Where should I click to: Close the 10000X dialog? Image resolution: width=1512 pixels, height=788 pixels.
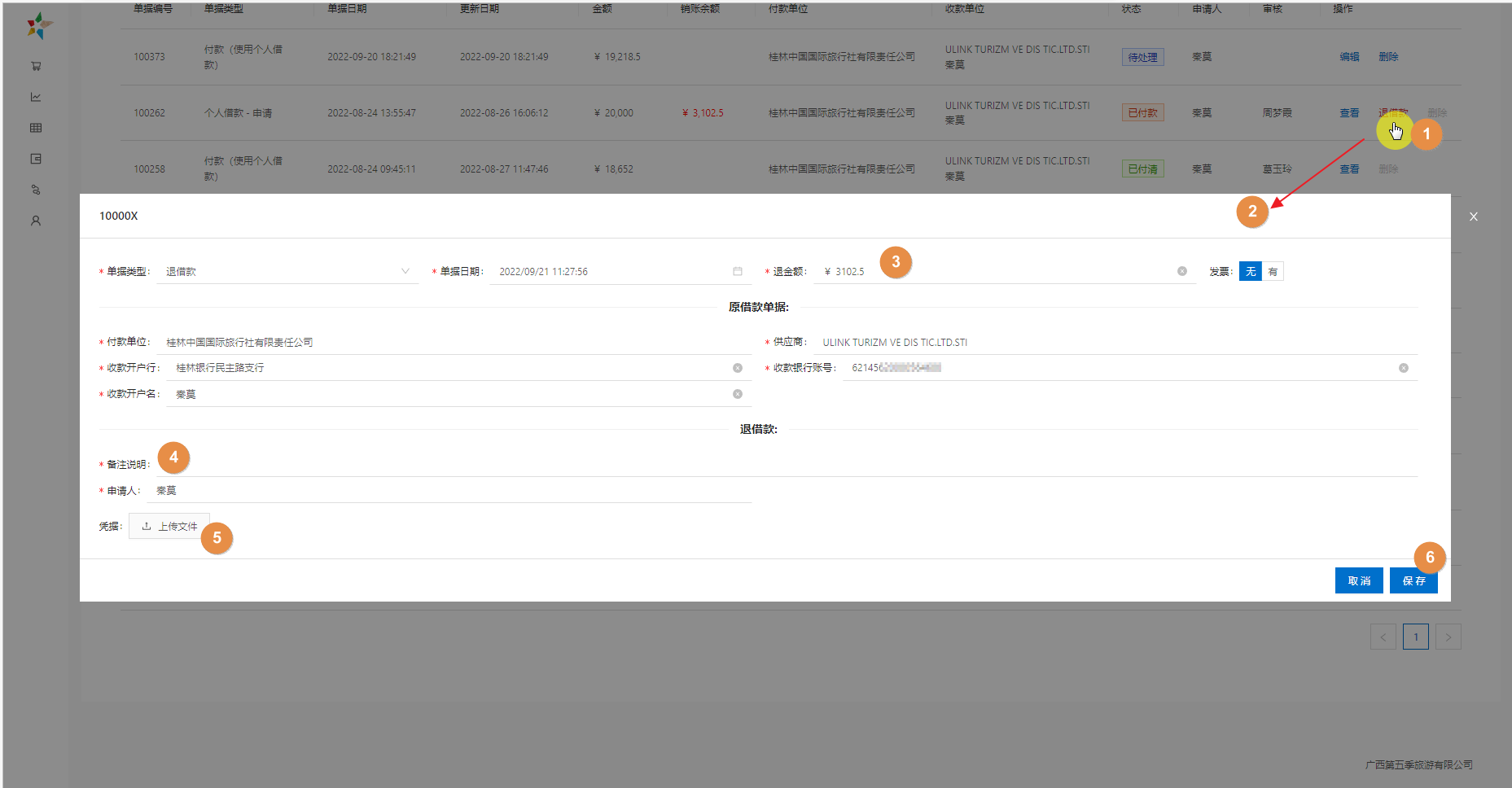pos(1473,217)
